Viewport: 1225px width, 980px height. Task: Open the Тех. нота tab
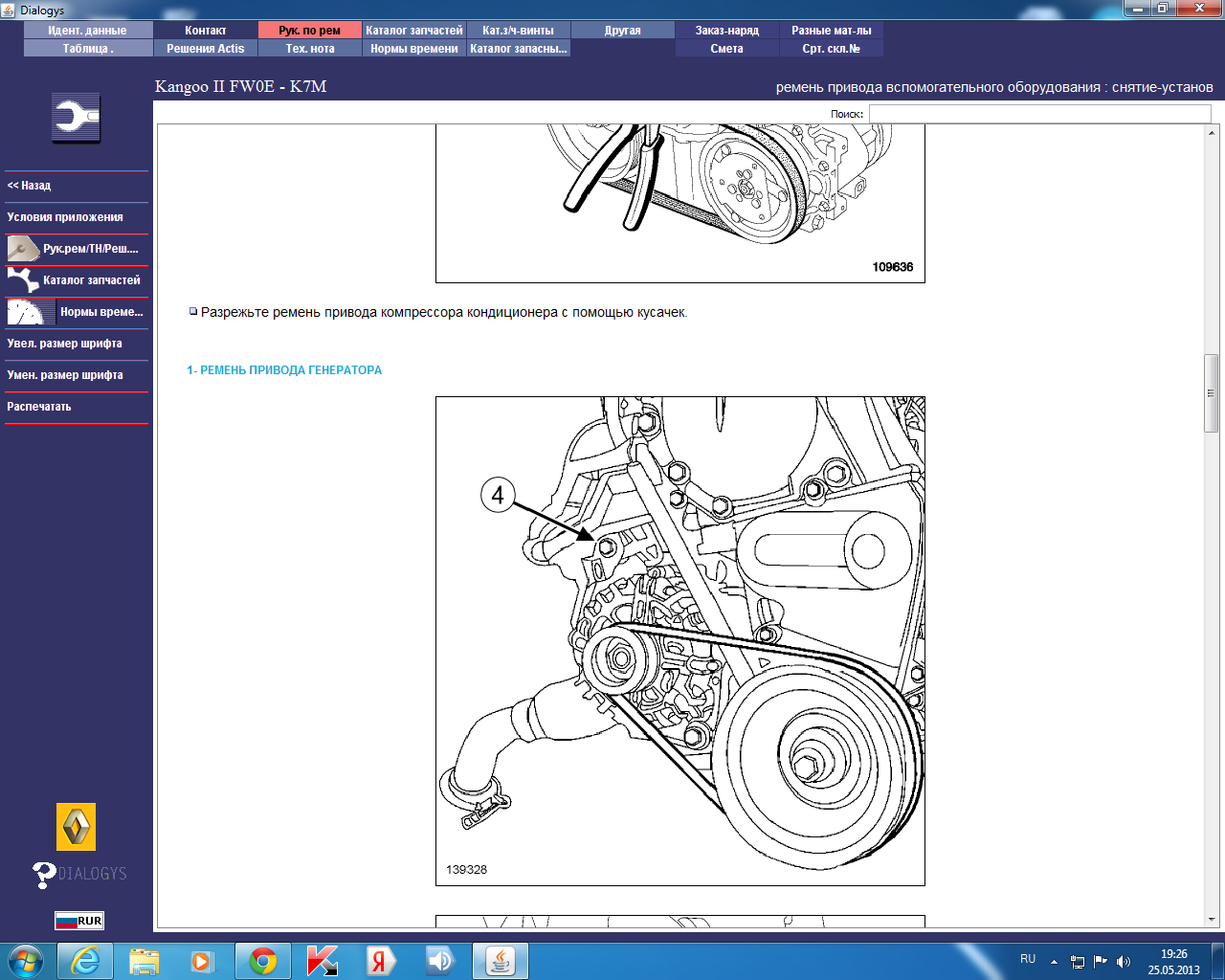coord(310,49)
